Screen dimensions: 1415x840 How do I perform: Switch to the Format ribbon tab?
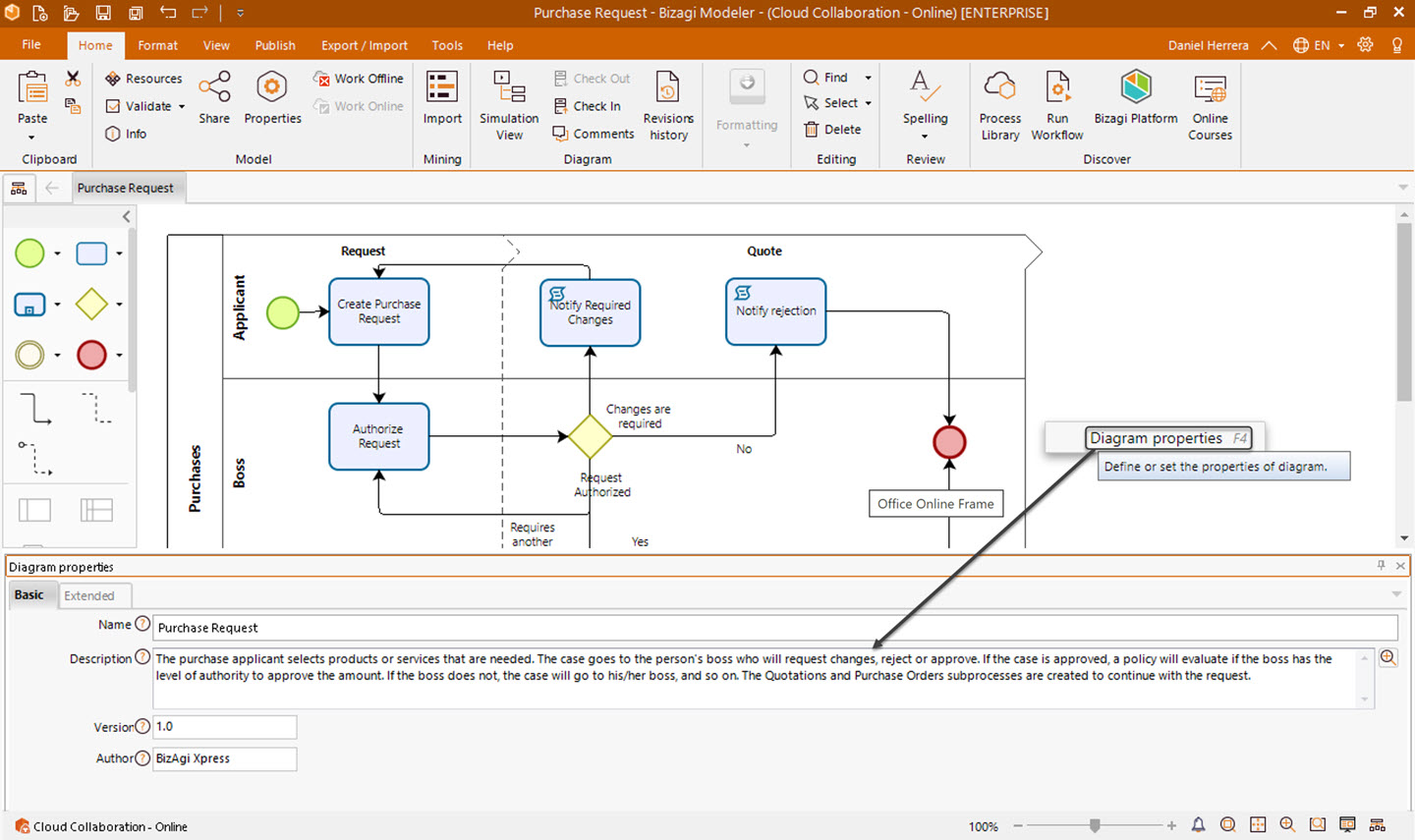[x=157, y=45]
